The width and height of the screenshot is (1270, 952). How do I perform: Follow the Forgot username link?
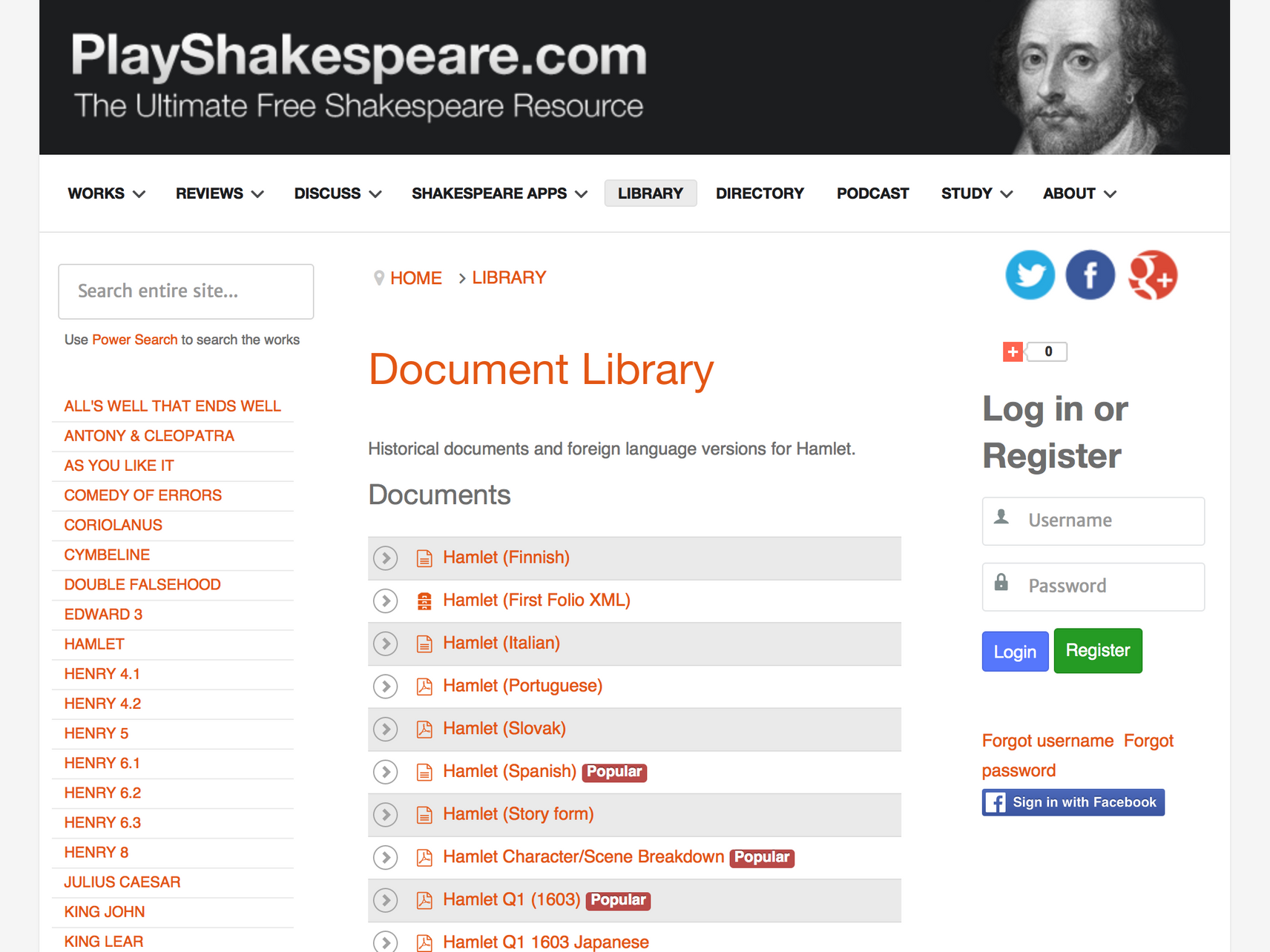click(1047, 741)
